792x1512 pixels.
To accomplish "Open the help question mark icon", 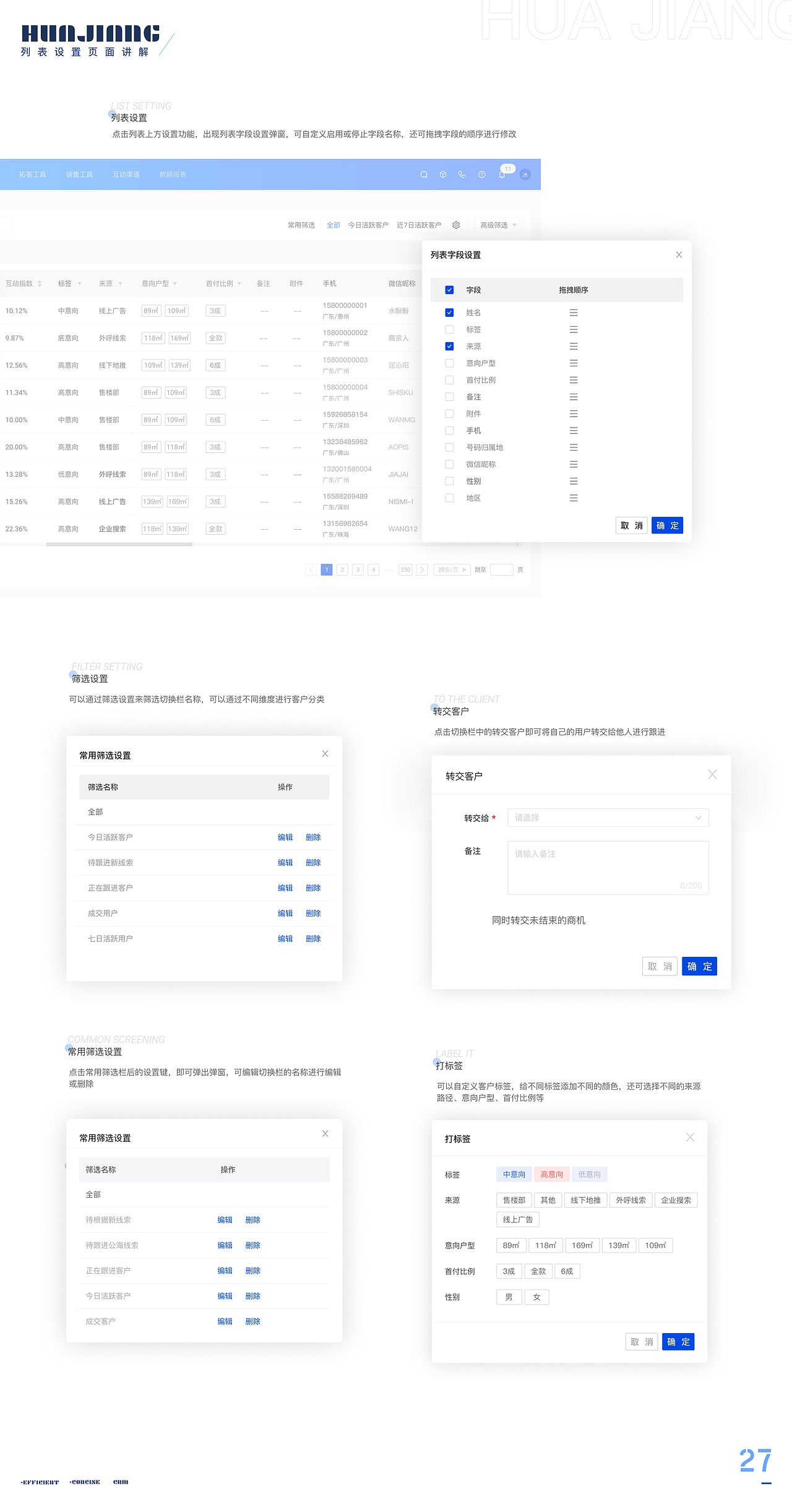I will coord(481,175).
